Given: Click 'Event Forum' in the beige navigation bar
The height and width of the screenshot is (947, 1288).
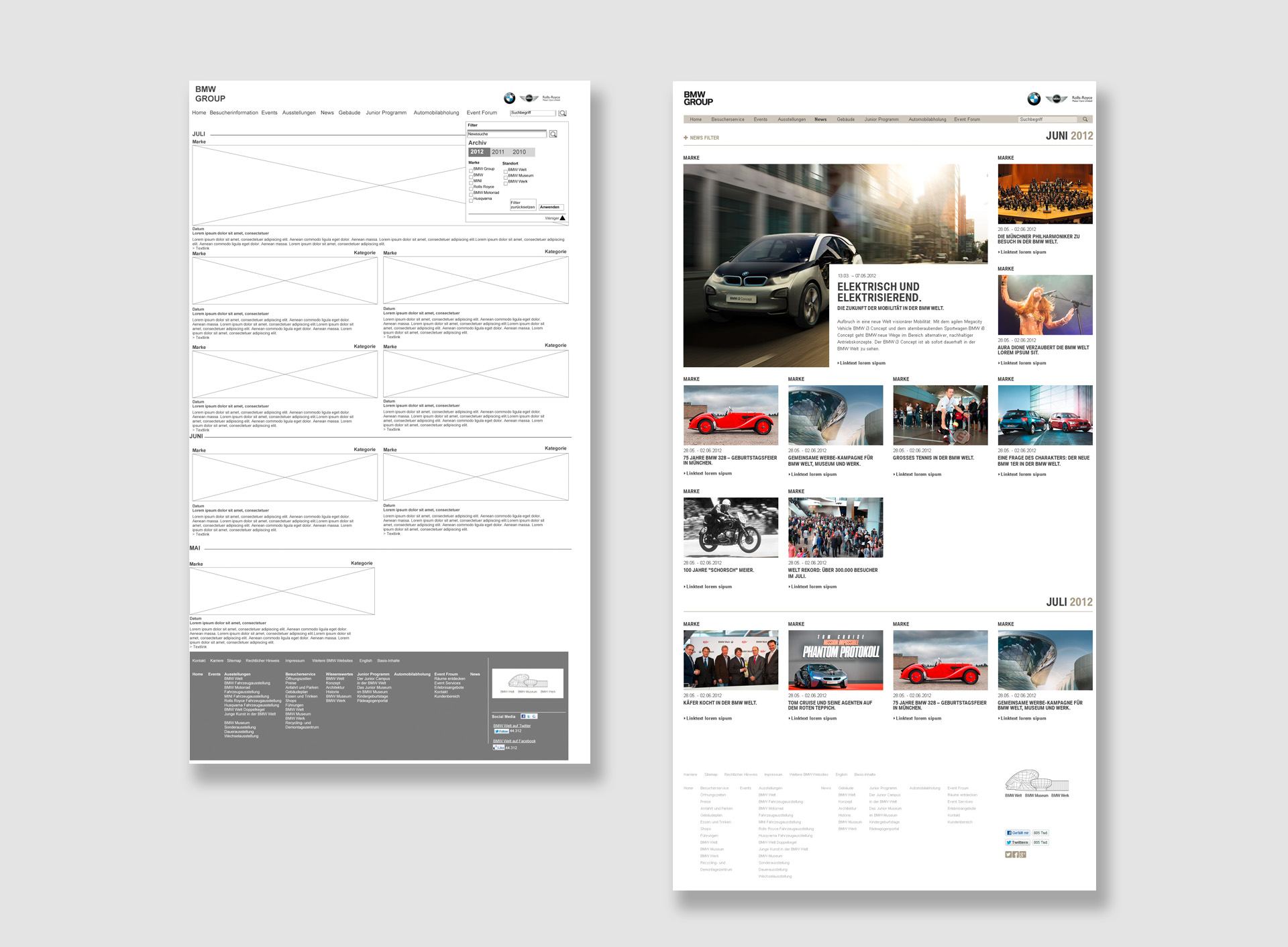Looking at the screenshot, I should coord(967,119).
